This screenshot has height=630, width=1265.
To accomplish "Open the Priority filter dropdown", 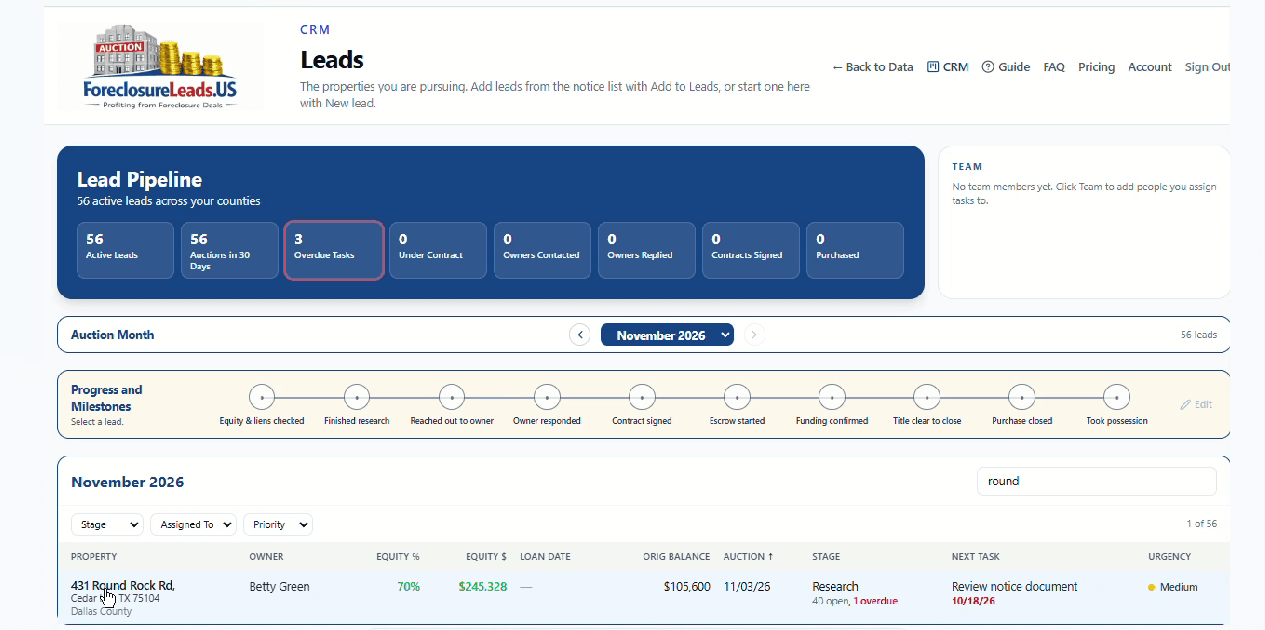I will pos(278,524).
